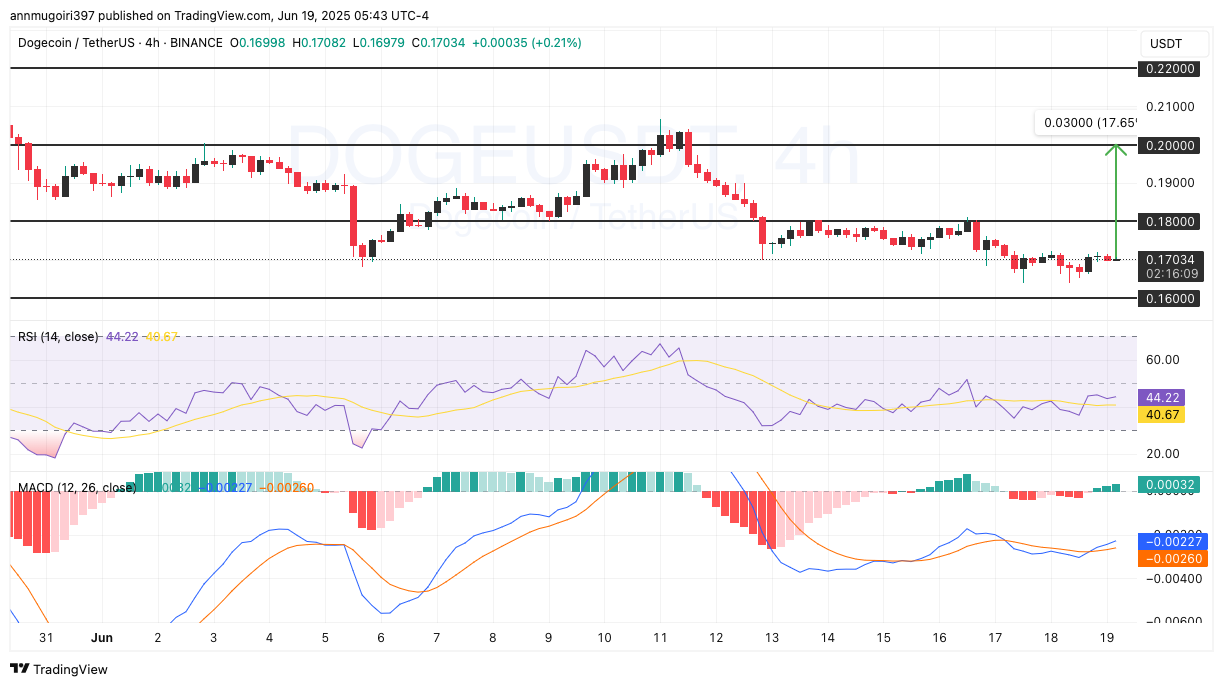
Task: Click date axis label 15
Action: click(883, 637)
